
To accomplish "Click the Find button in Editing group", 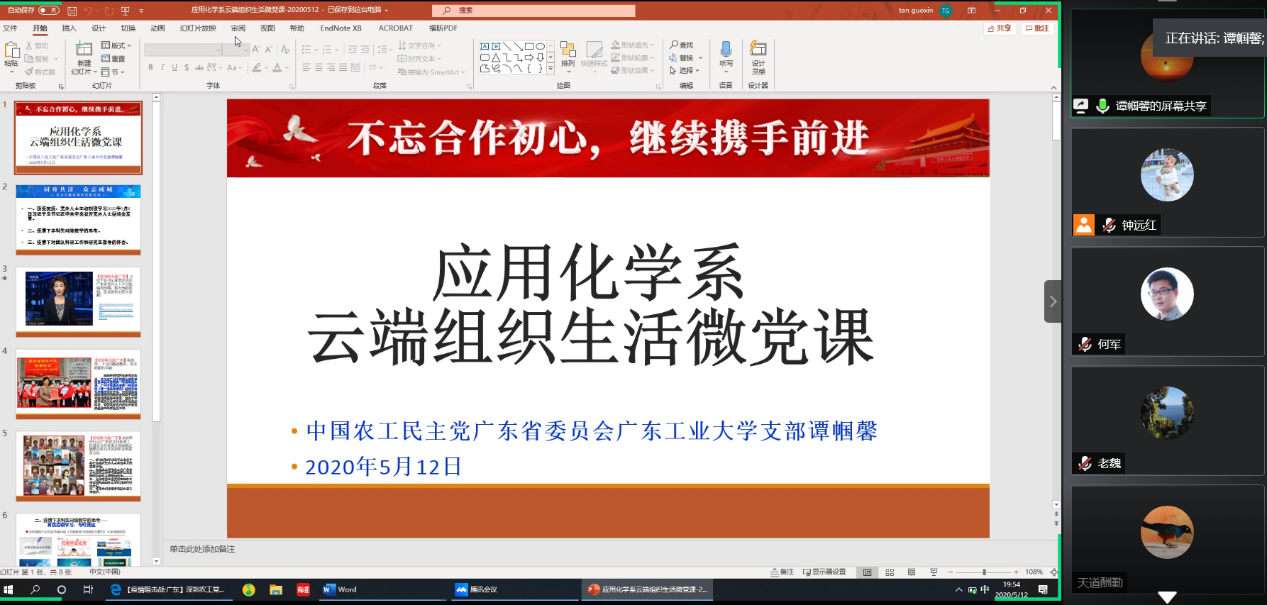I will pyautogui.click(x=685, y=45).
